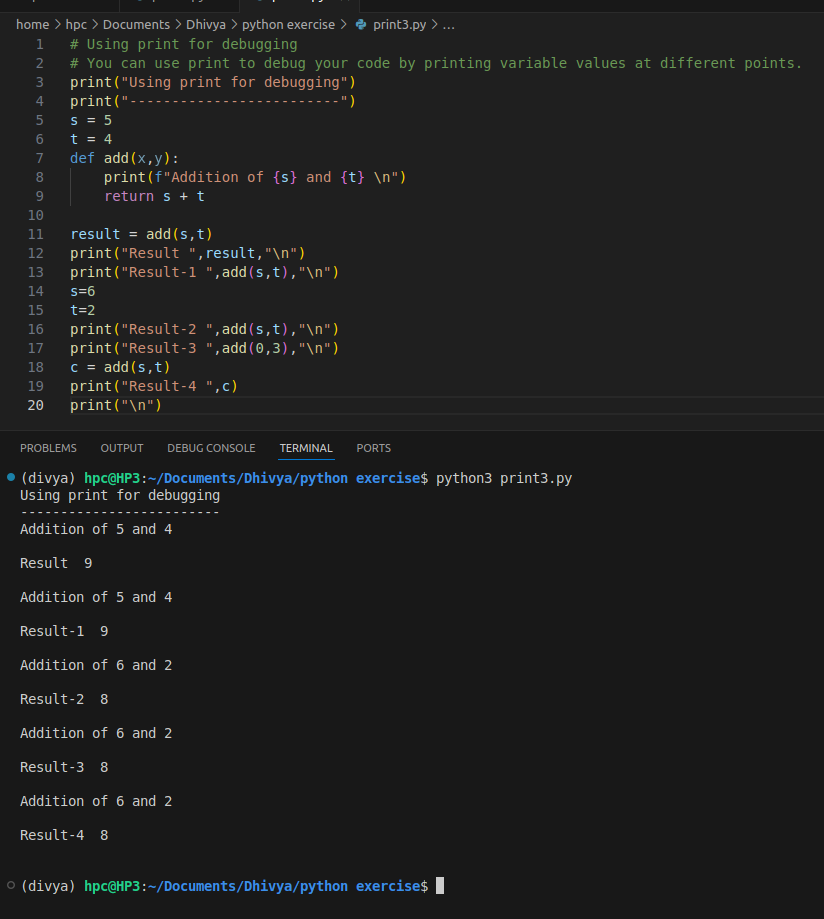Select the TERMINAL panel tab
Screen dimensions: 824x919
[x=306, y=448]
